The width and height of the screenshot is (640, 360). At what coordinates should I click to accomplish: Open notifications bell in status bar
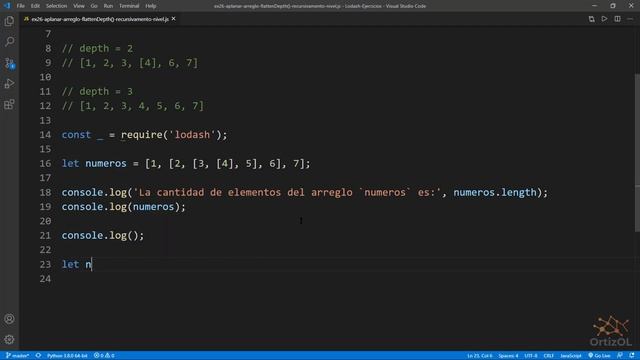[x=632, y=356]
